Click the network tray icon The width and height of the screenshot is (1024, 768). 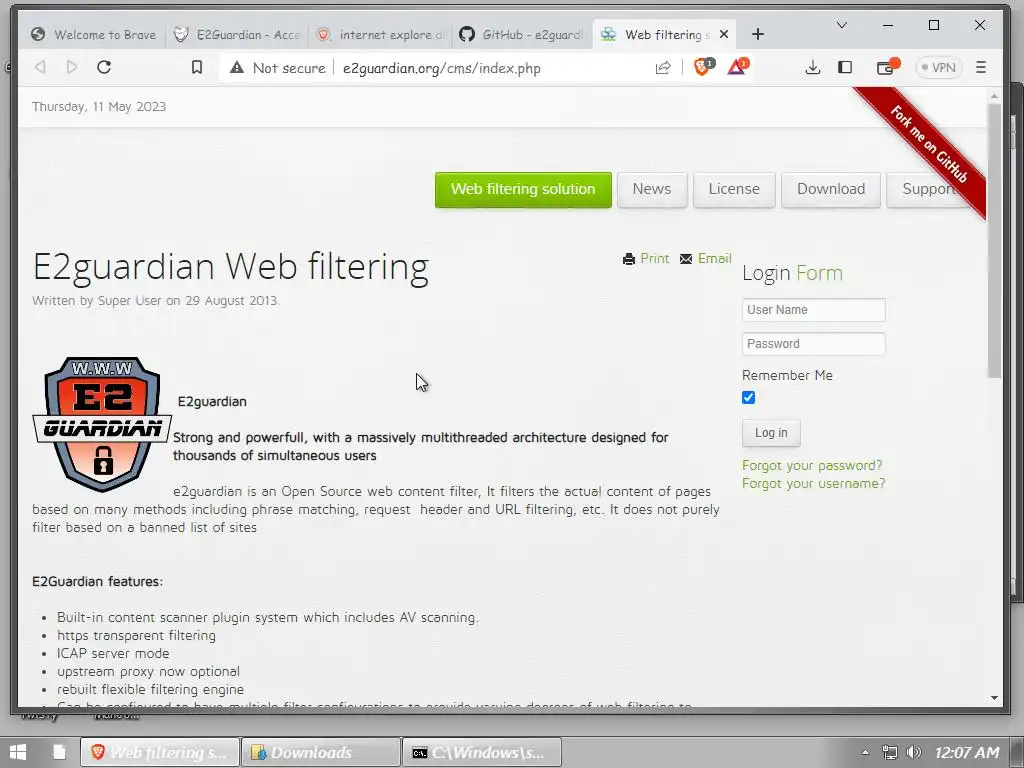click(889, 752)
